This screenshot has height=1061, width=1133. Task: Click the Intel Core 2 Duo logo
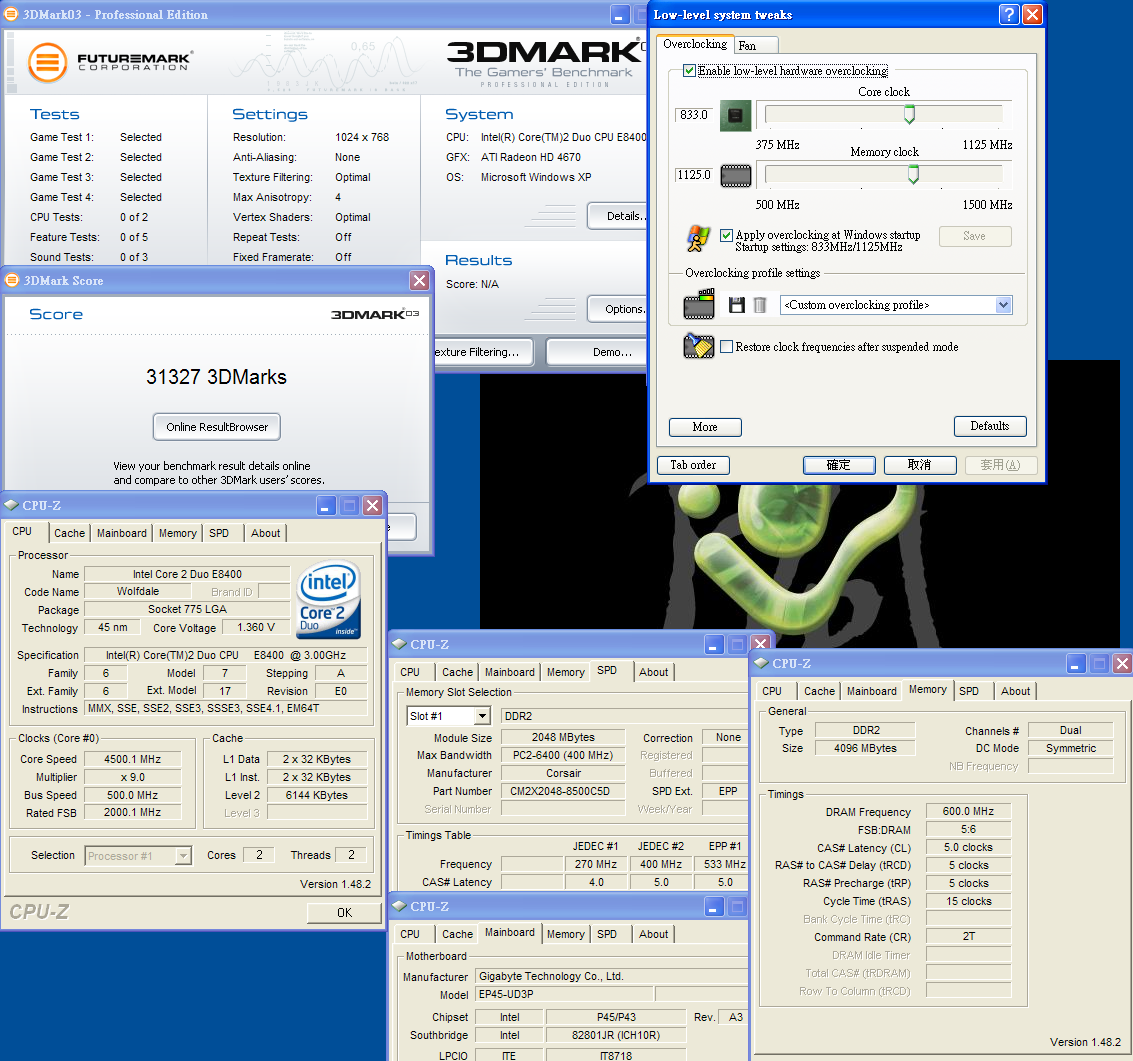pyautogui.click(x=328, y=598)
